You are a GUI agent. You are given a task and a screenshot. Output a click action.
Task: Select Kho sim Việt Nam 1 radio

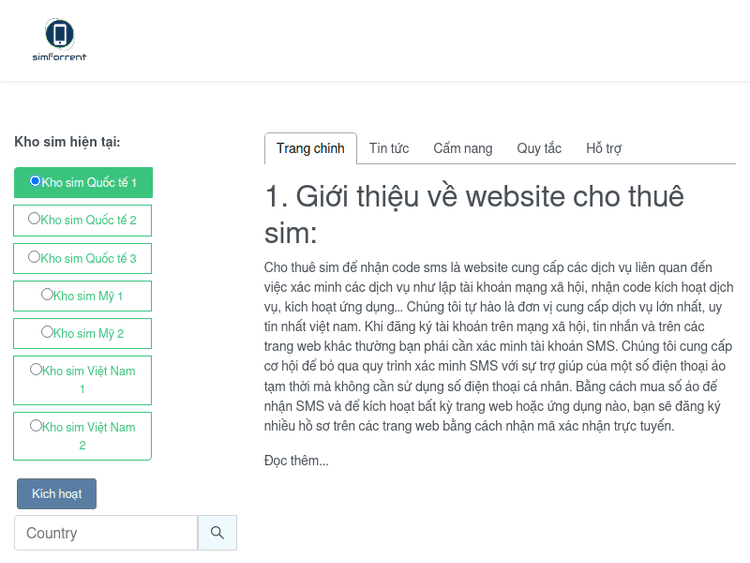(36, 370)
